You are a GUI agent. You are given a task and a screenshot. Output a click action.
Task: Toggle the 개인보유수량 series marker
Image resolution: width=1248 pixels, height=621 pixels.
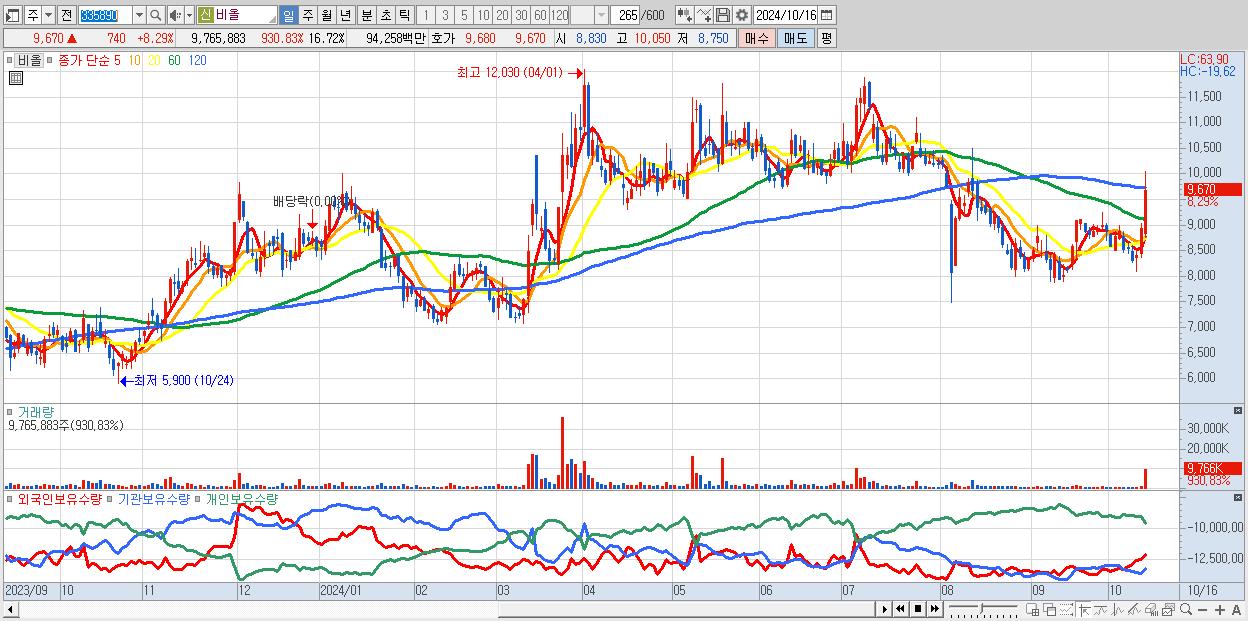point(199,499)
